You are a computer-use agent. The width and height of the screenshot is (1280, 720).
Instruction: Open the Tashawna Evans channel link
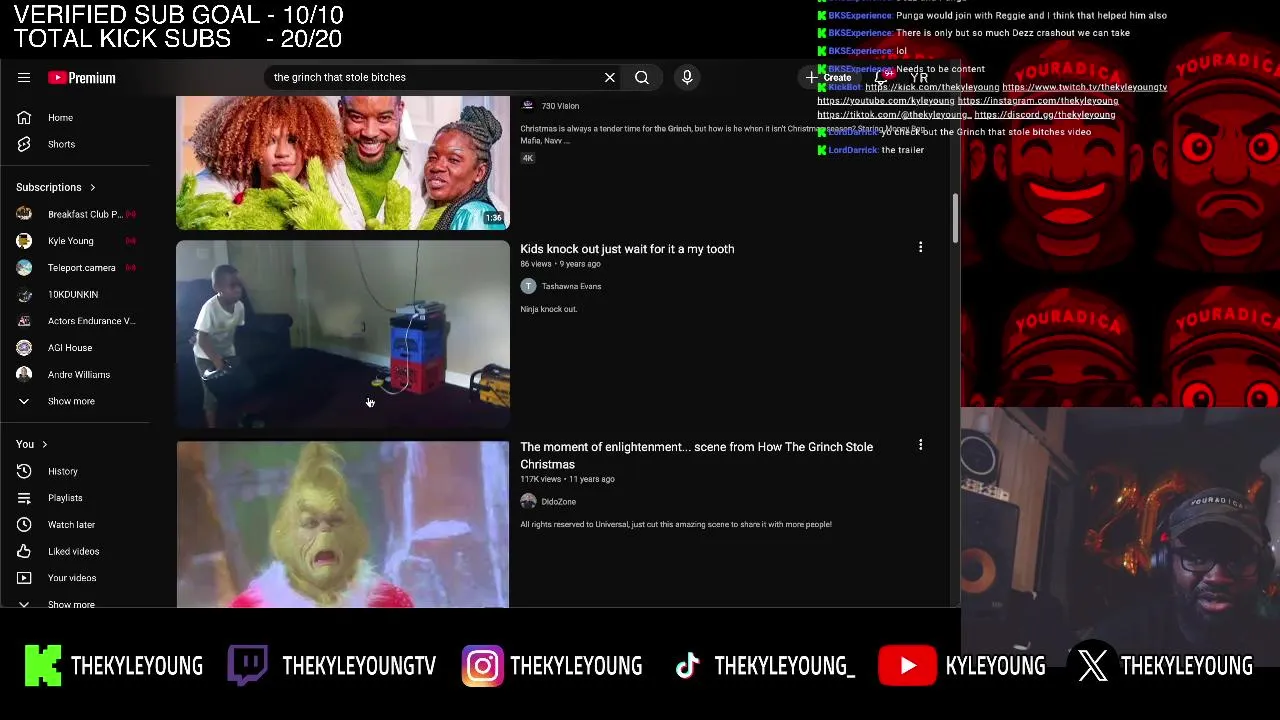click(x=571, y=286)
